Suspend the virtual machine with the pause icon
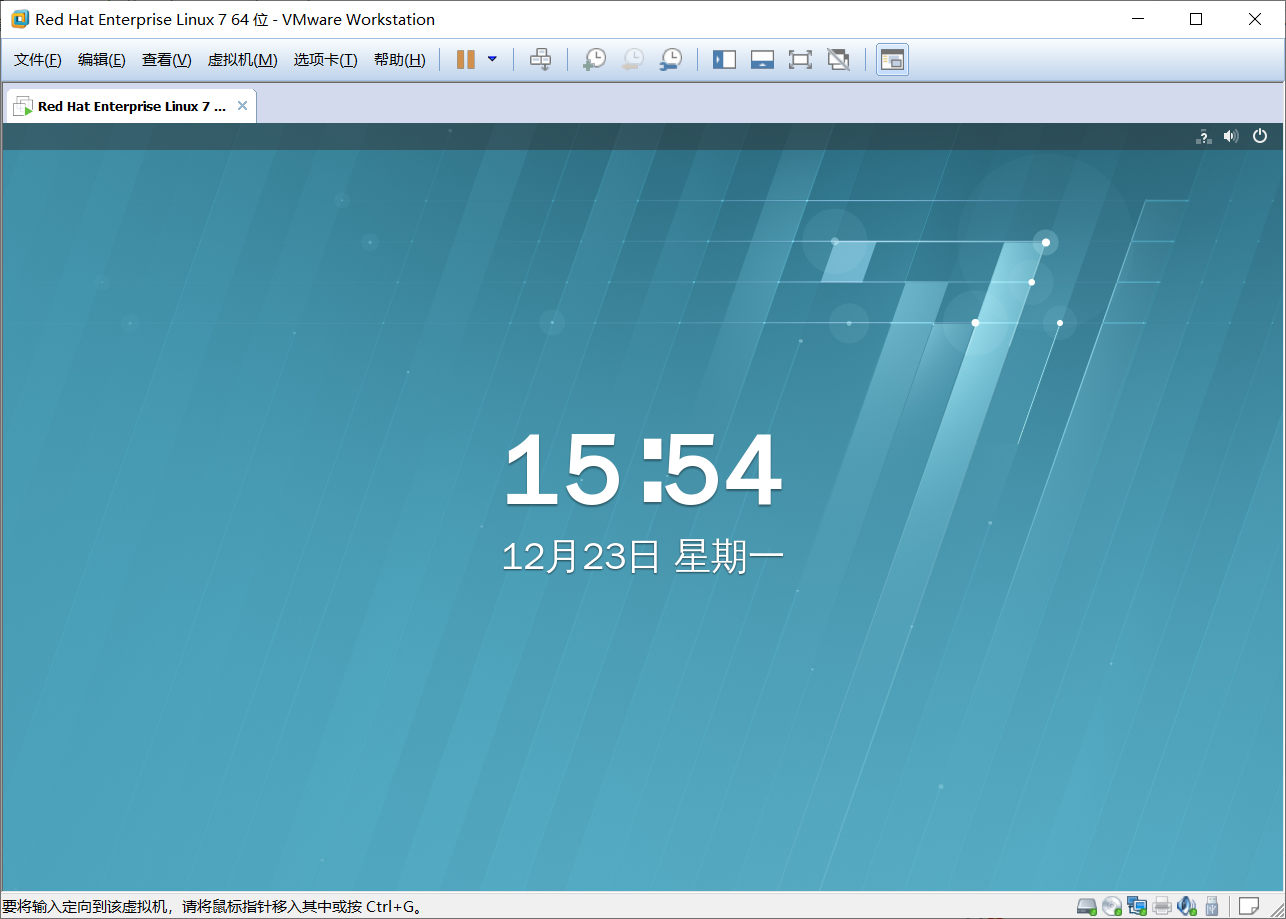This screenshot has width=1286, height=919. (466, 59)
